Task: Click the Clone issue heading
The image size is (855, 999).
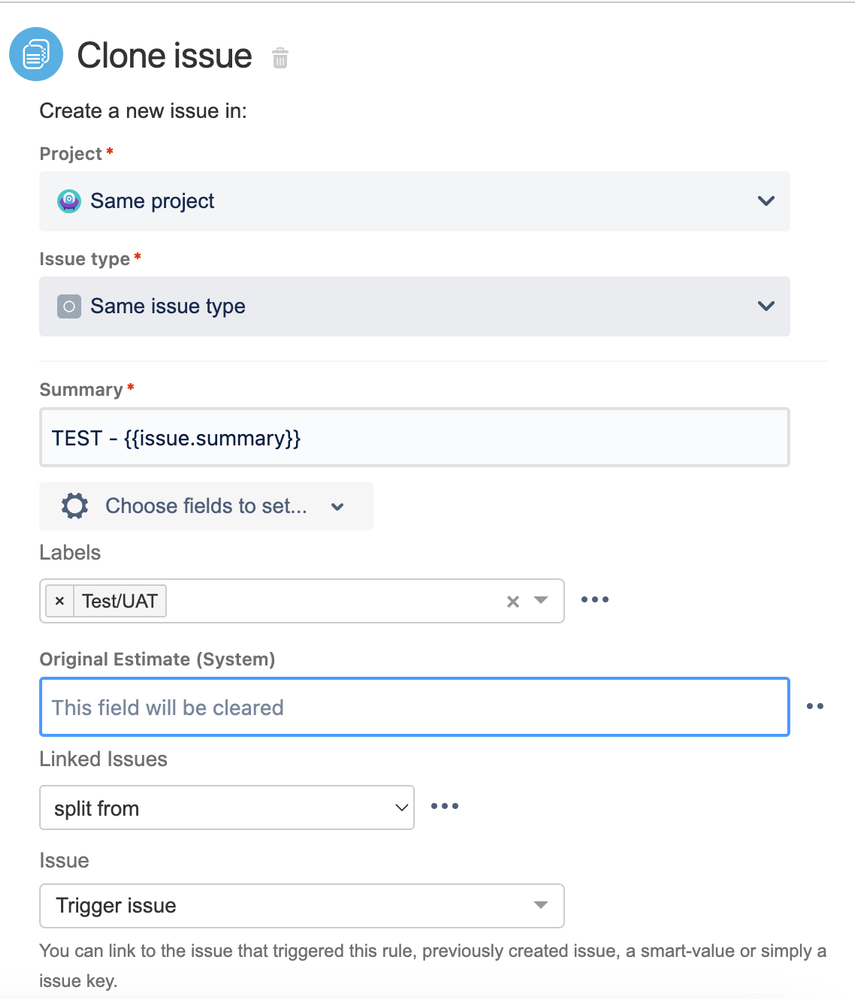Action: coord(164,55)
